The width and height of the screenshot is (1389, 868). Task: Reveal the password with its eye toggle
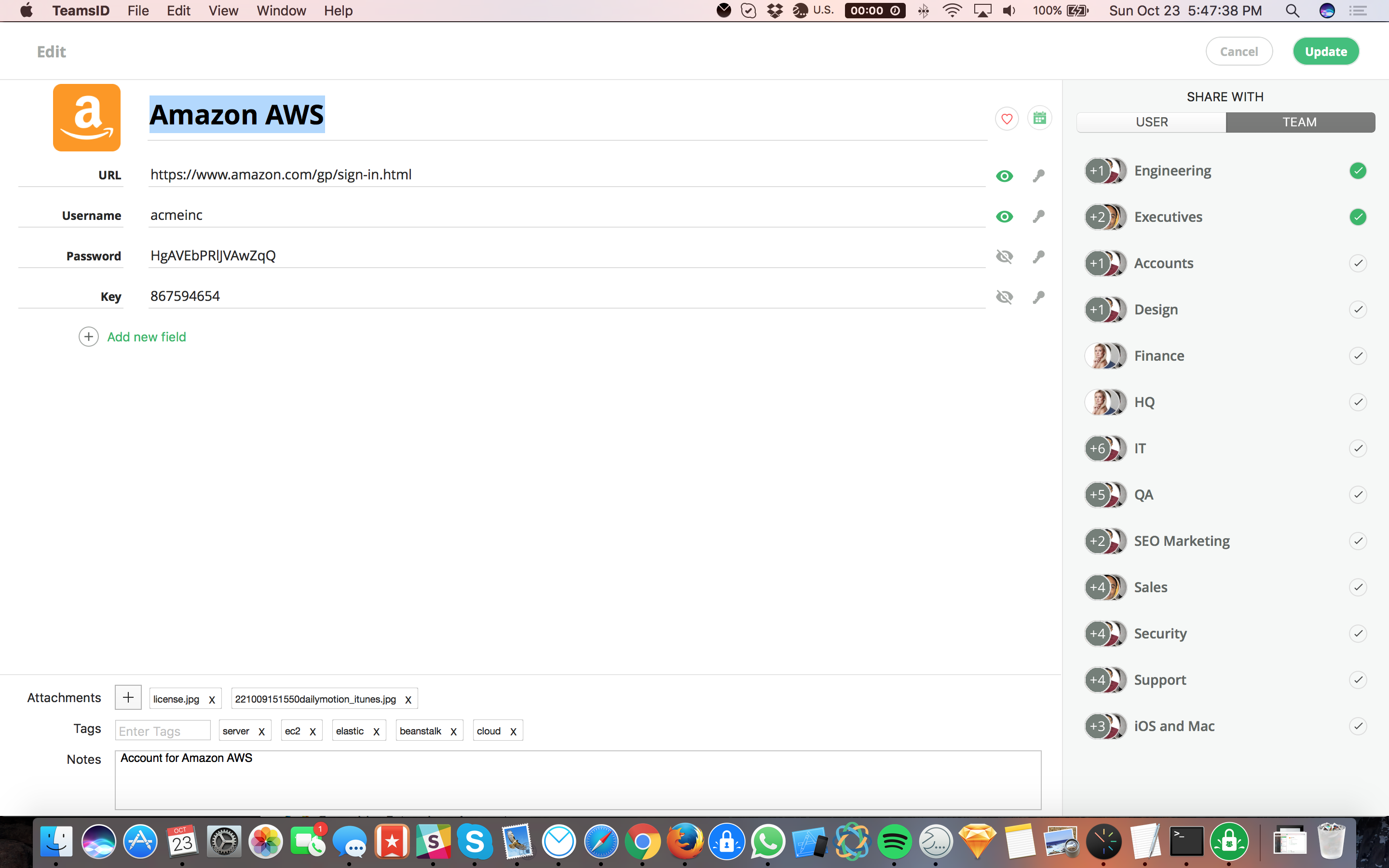tap(1005, 257)
